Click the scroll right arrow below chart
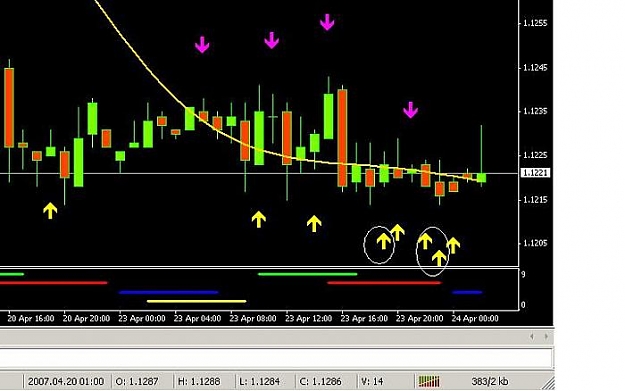 546,337
